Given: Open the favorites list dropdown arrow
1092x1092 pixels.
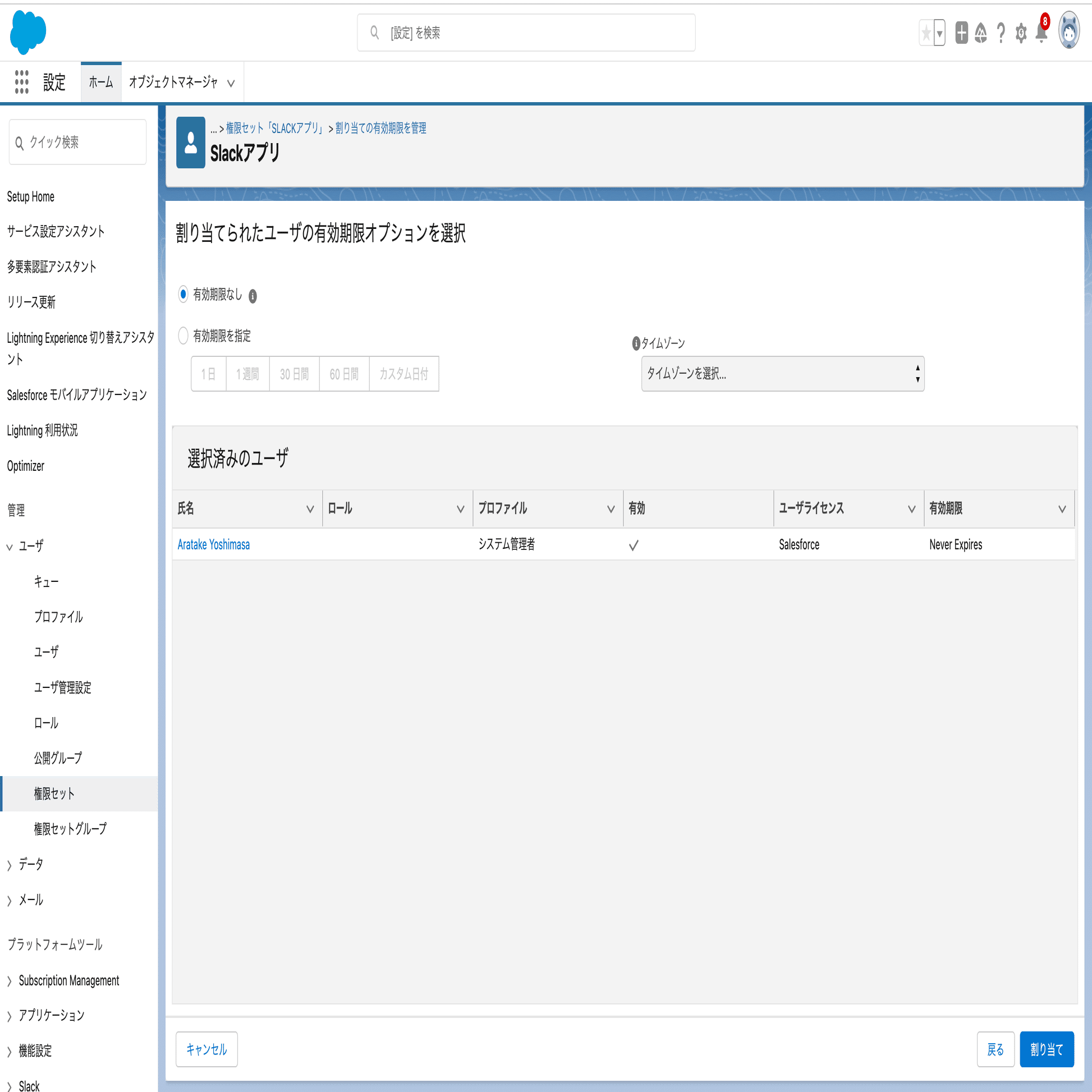Looking at the screenshot, I should tap(939, 33).
